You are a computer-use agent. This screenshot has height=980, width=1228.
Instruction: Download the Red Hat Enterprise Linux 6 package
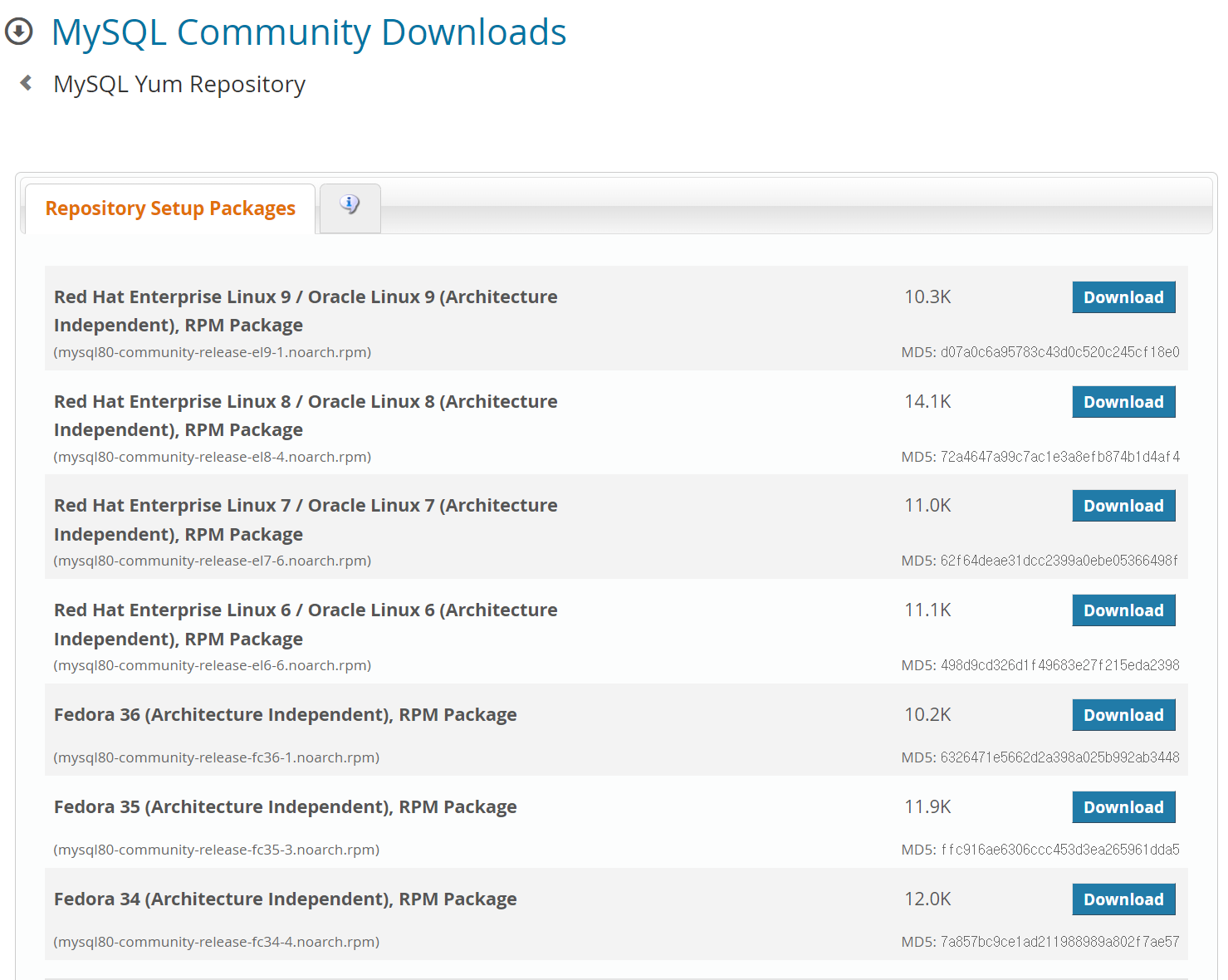(1123, 610)
